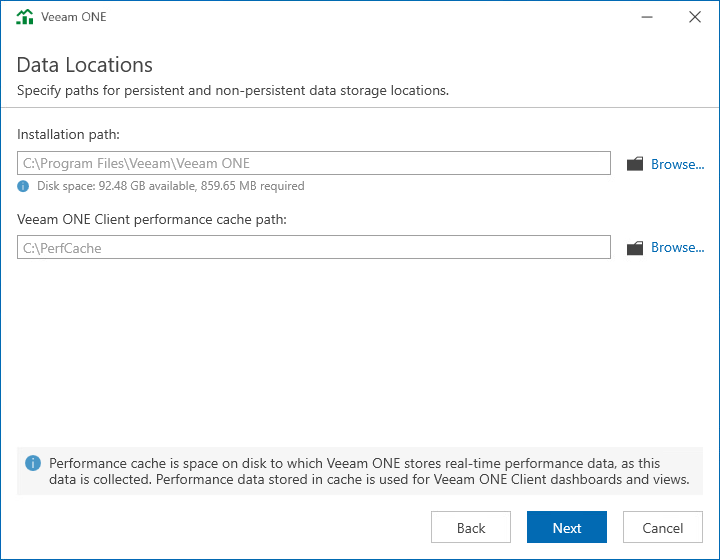The image size is (720, 560).
Task: Browse for the installation path
Action: pos(677,164)
